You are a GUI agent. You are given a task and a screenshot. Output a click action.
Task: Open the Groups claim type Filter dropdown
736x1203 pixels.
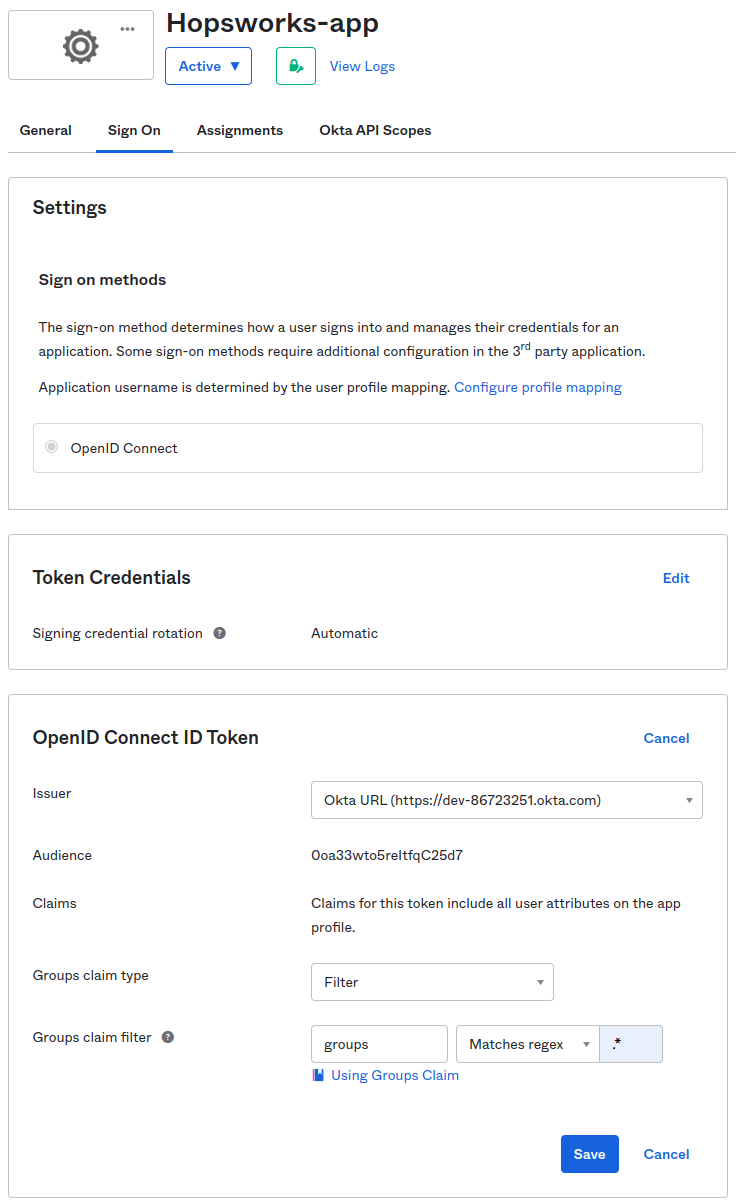[x=432, y=982]
